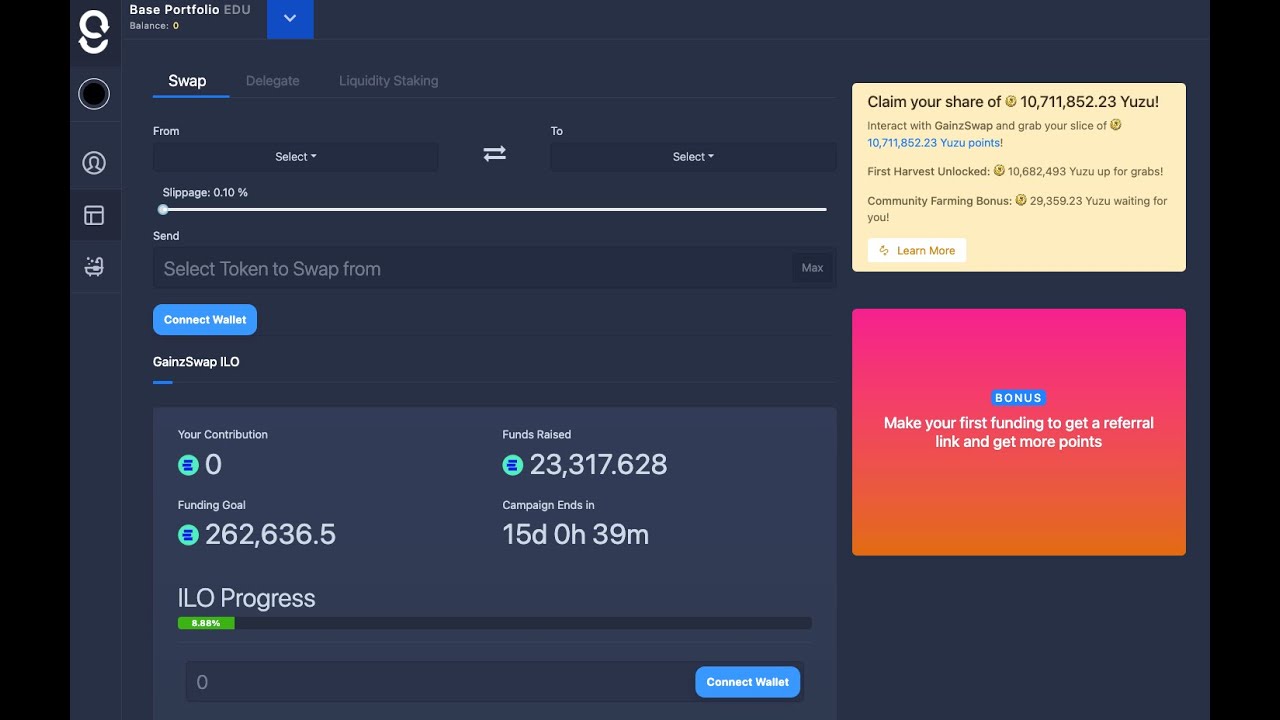This screenshot has width=1280, height=720.
Task: Select the GainzSwap ILO tab
Action: pyautogui.click(x=196, y=362)
